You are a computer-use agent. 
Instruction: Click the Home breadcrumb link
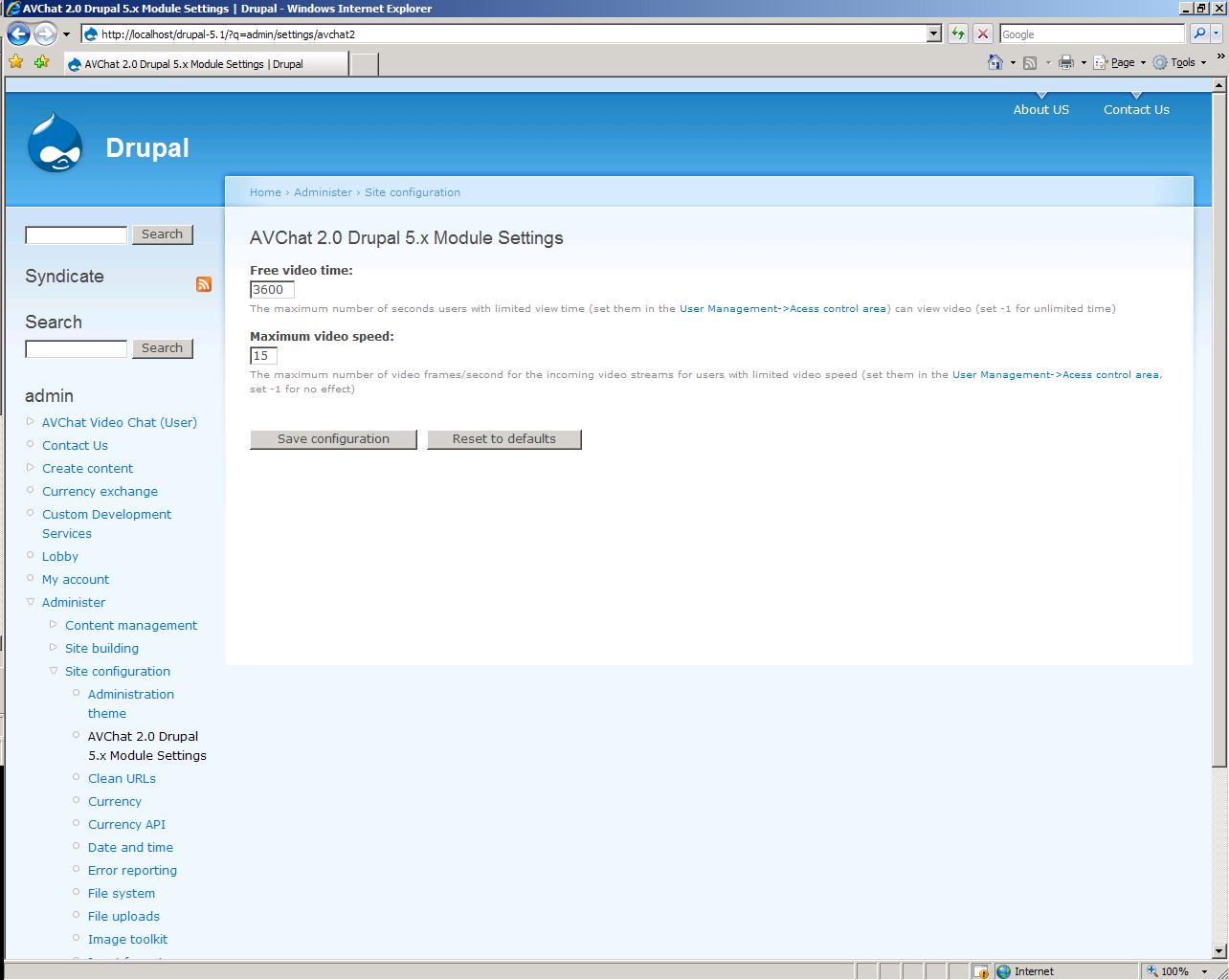(265, 192)
